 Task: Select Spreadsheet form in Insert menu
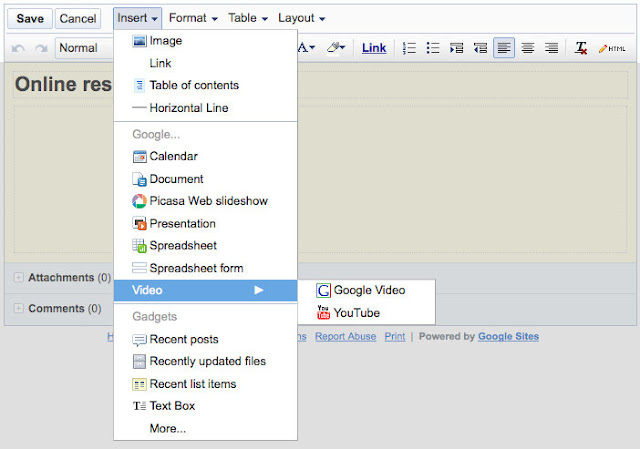coord(196,268)
